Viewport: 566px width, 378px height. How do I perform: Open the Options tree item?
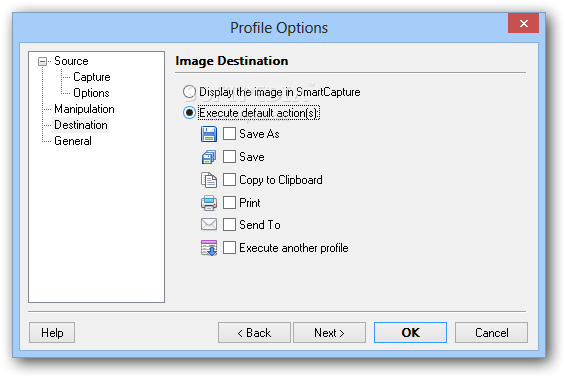[x=91, y=93]
